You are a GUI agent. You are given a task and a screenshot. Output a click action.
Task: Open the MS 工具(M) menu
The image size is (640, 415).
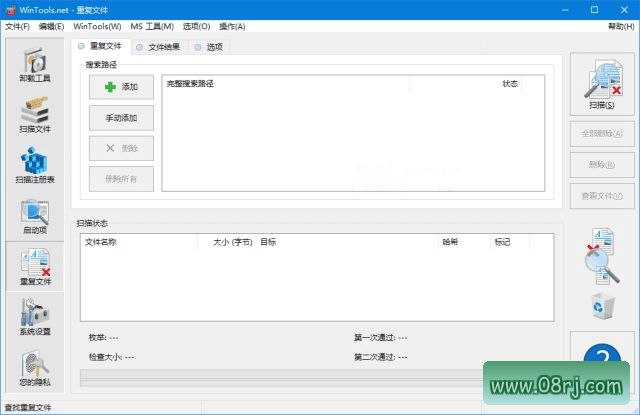tap(152, 27)
